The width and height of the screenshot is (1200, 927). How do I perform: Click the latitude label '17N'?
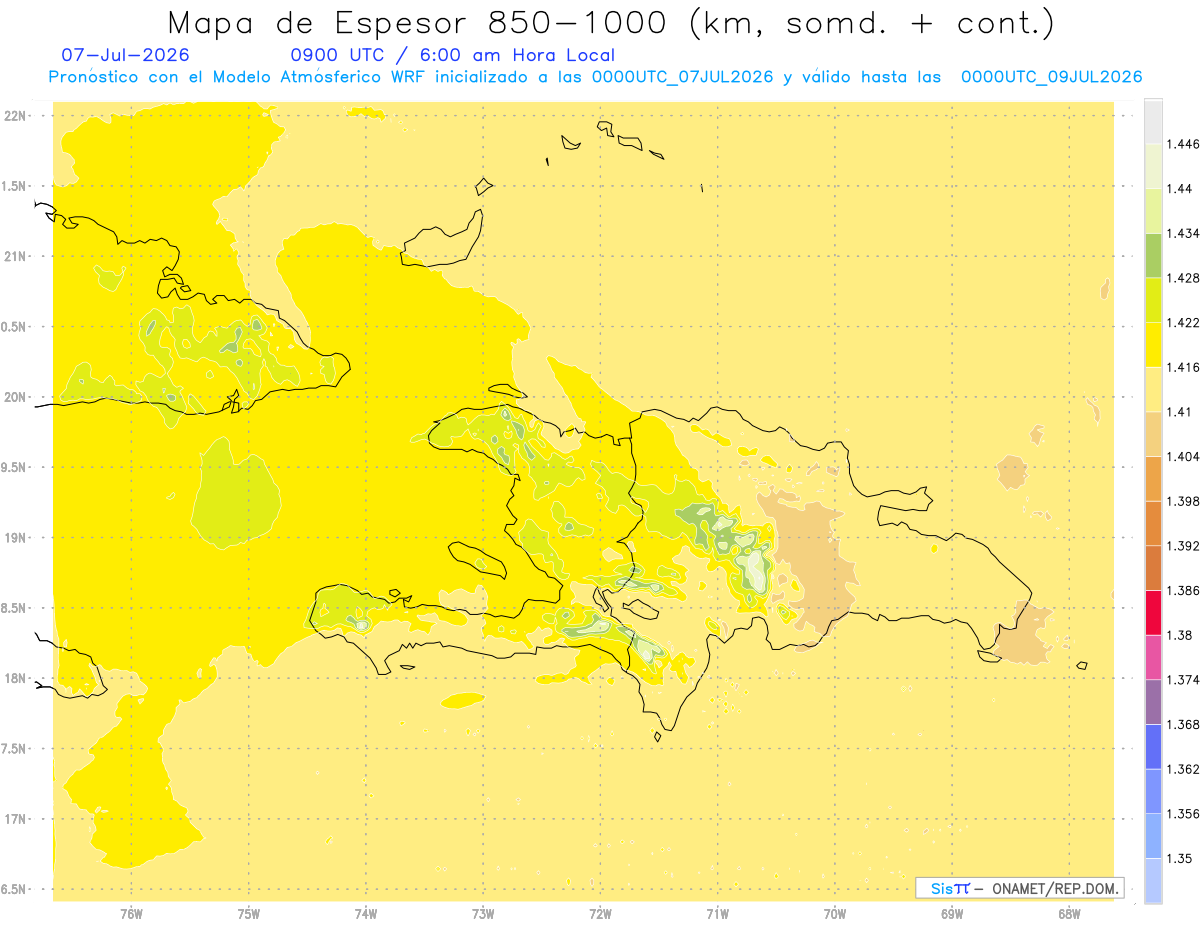(x=15, y=819)
